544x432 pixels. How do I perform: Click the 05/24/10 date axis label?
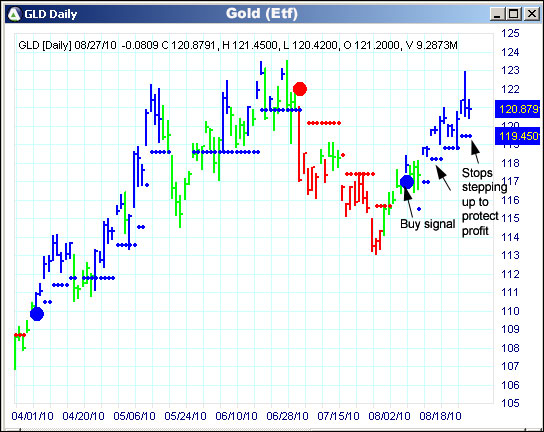pyautogui.click(x=185, y=416)
